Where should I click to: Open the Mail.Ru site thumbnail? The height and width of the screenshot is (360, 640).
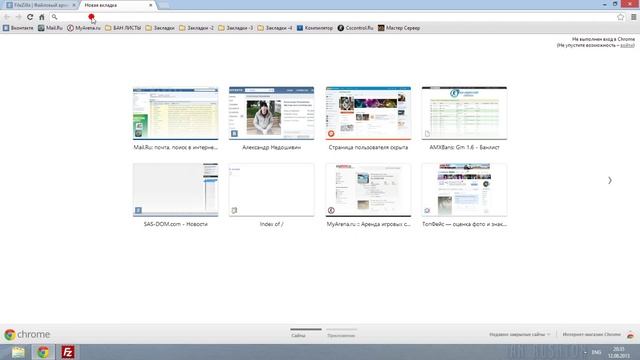[176, 113]
